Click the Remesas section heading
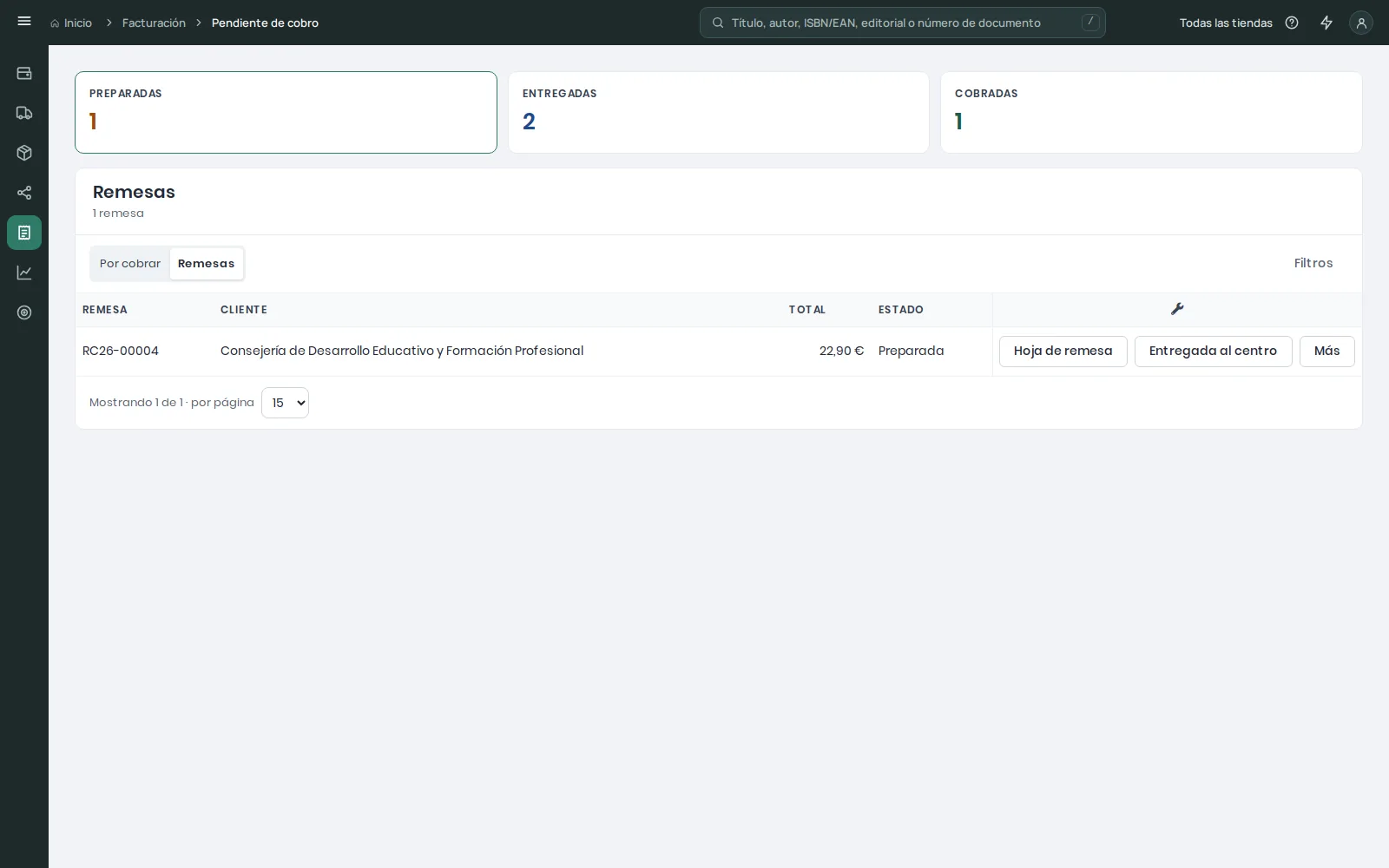The width and height of the screenshot is (1389, 868). [134, 192]
